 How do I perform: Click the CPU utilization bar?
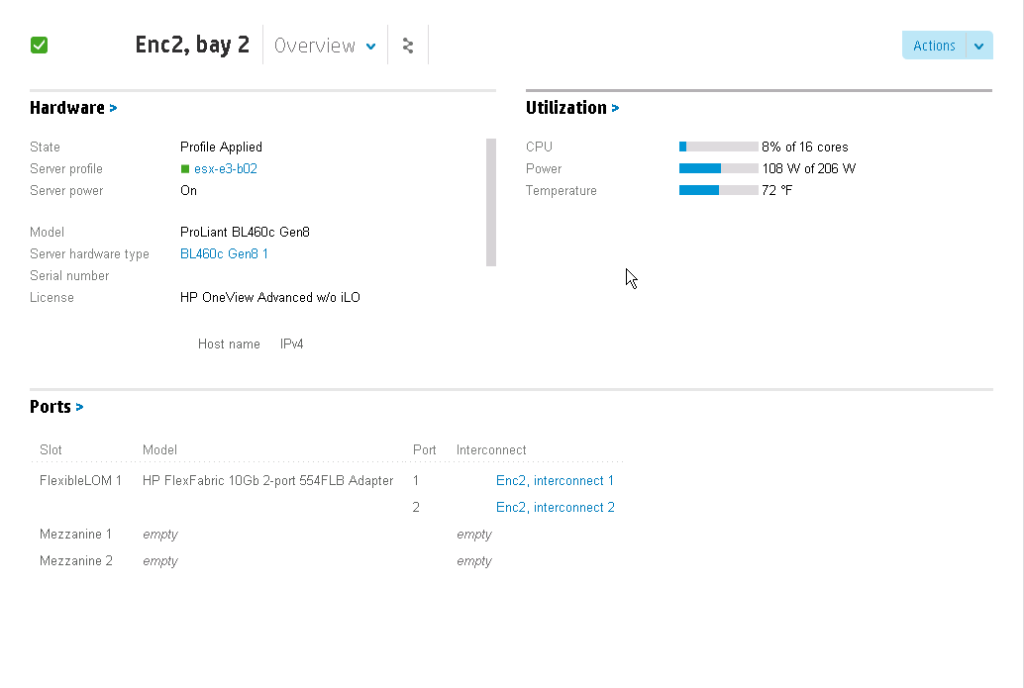click(718, 147)
